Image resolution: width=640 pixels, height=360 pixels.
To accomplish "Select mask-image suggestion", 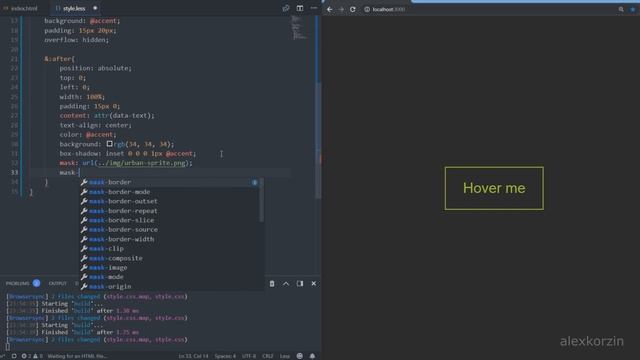I will tap(171, 267).
